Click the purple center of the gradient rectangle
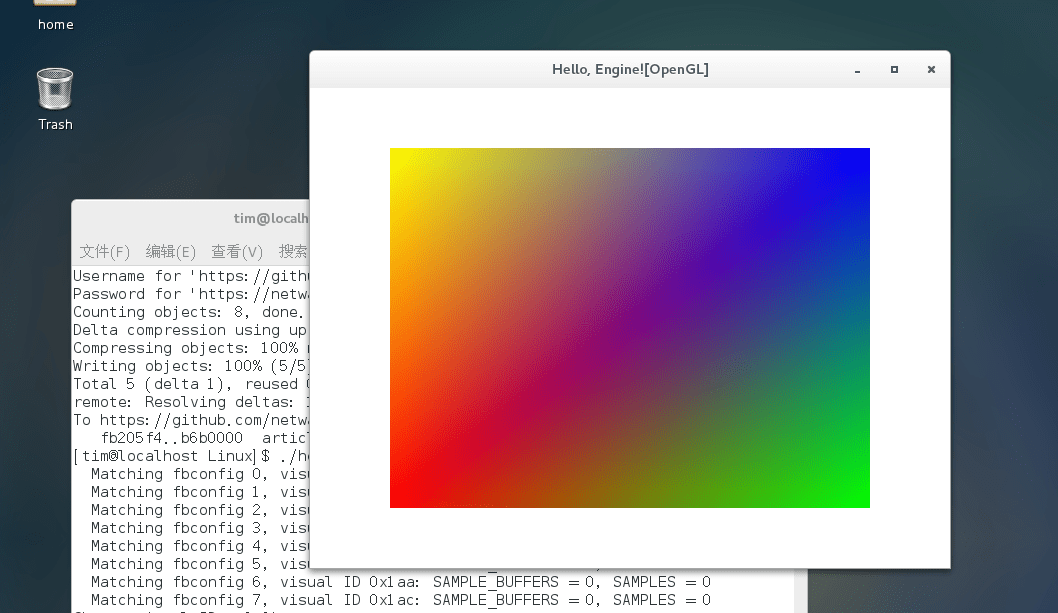The height and width of the screenshot is (613, 1058). (x=630, y=328)
